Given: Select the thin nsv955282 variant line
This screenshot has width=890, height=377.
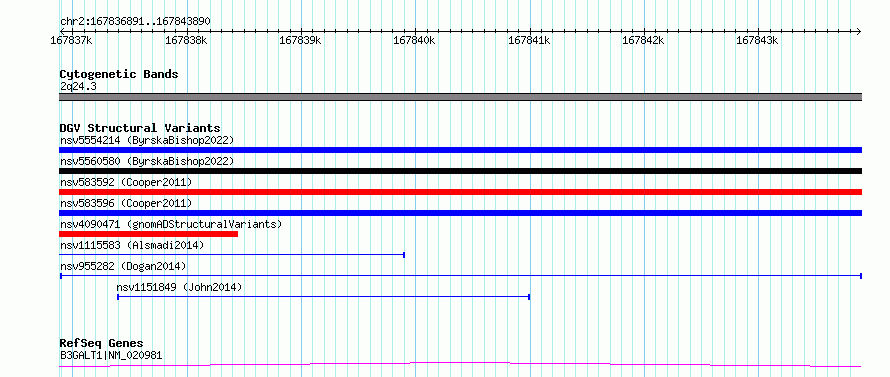Looking at the screenshot, I should pos(461,276).
